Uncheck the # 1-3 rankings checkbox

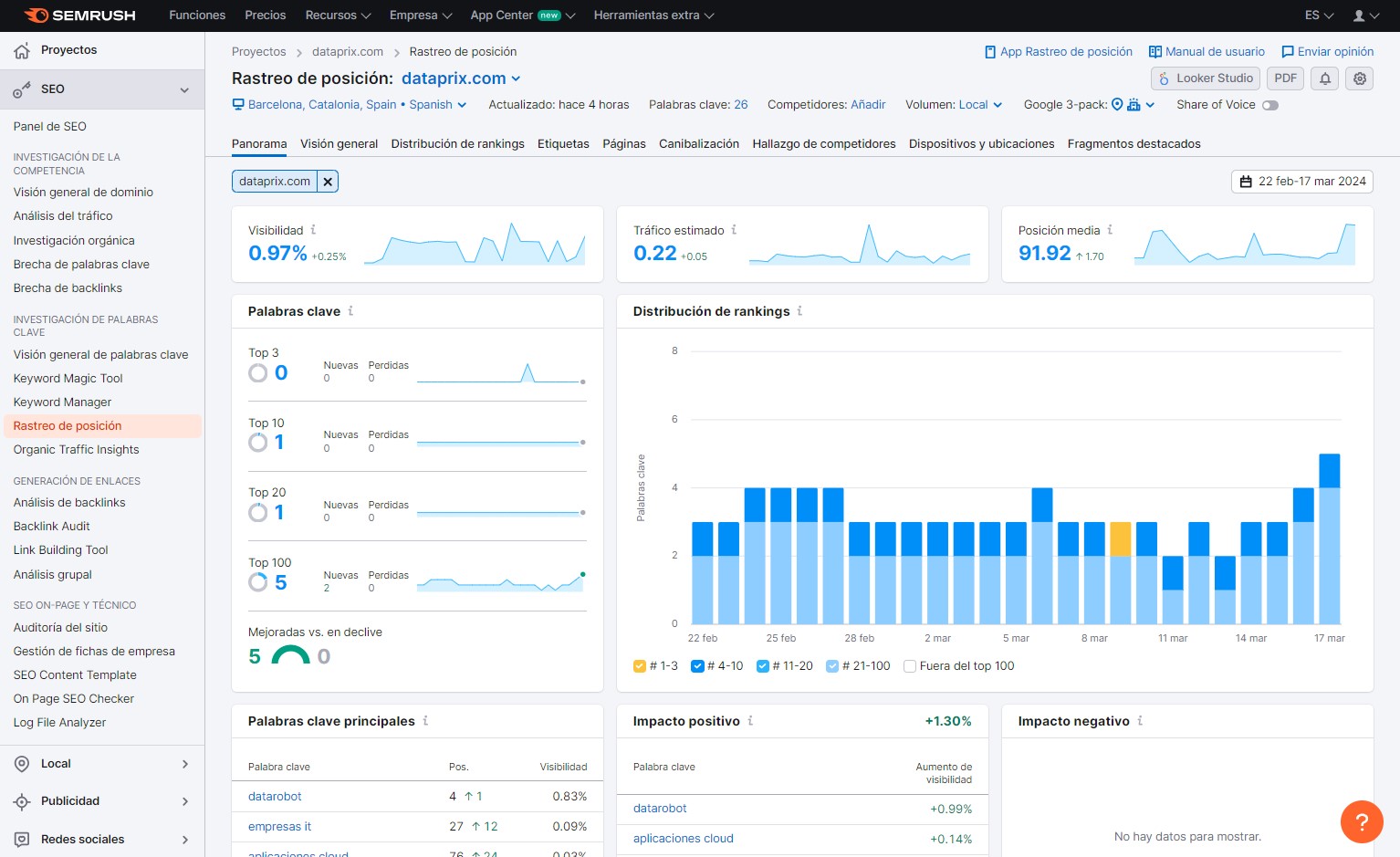pos(640,666)
